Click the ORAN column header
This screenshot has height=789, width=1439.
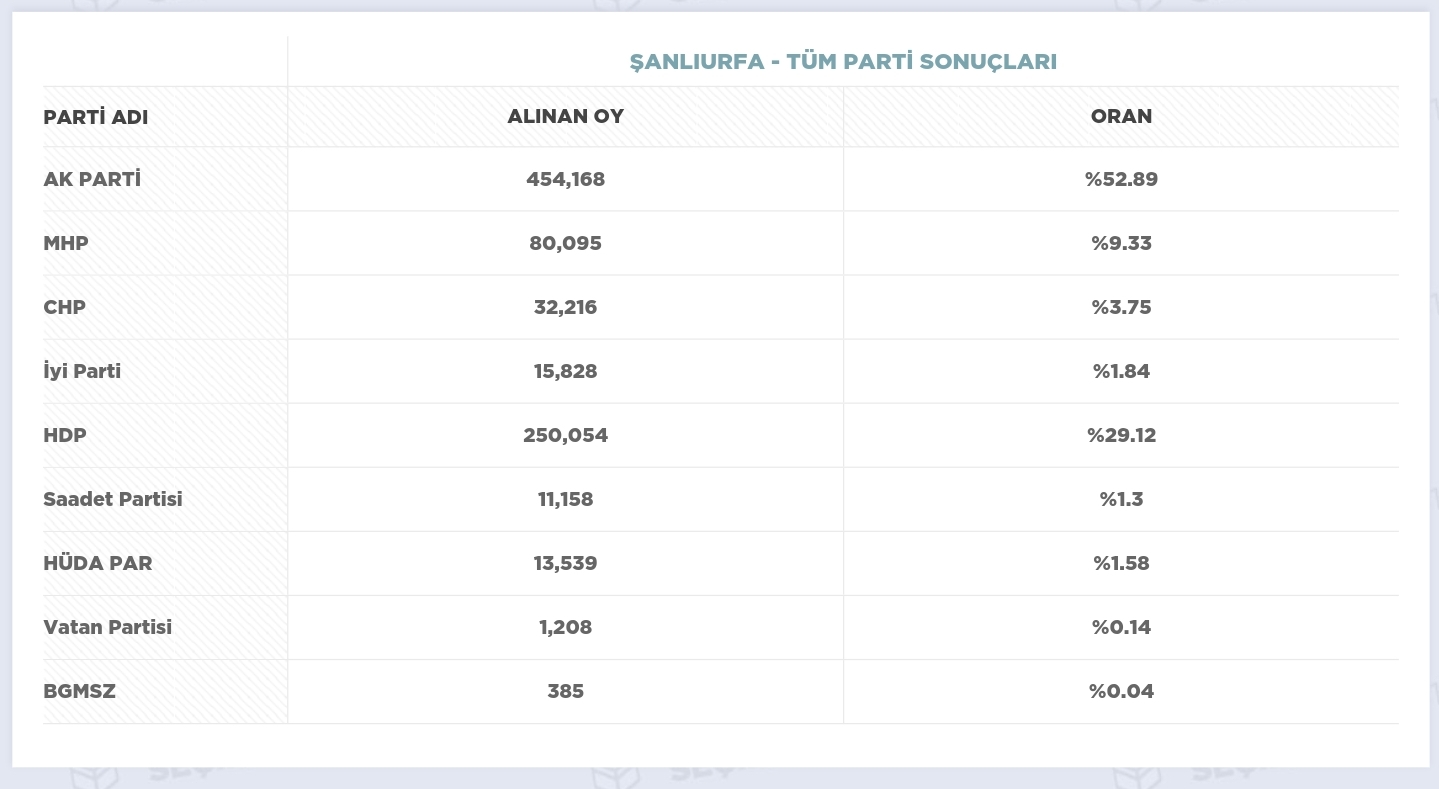(1121, 116)
